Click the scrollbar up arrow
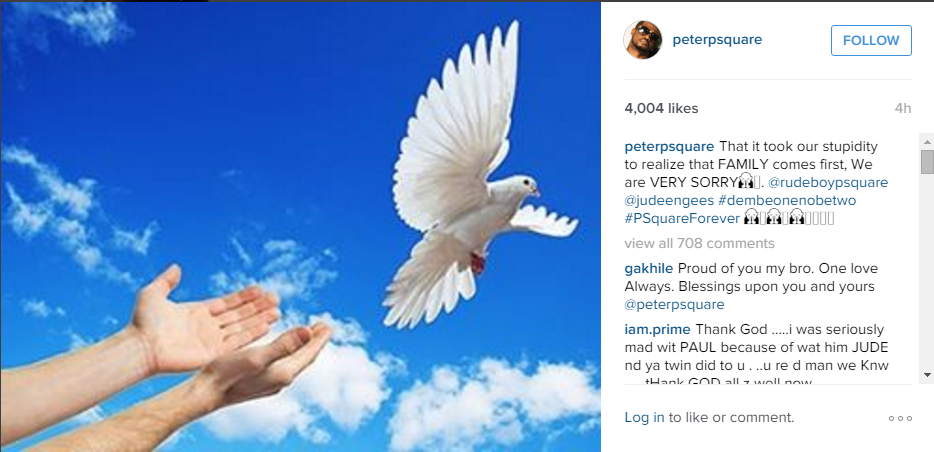Screen dimensions: 934x452 coord(927,142)
